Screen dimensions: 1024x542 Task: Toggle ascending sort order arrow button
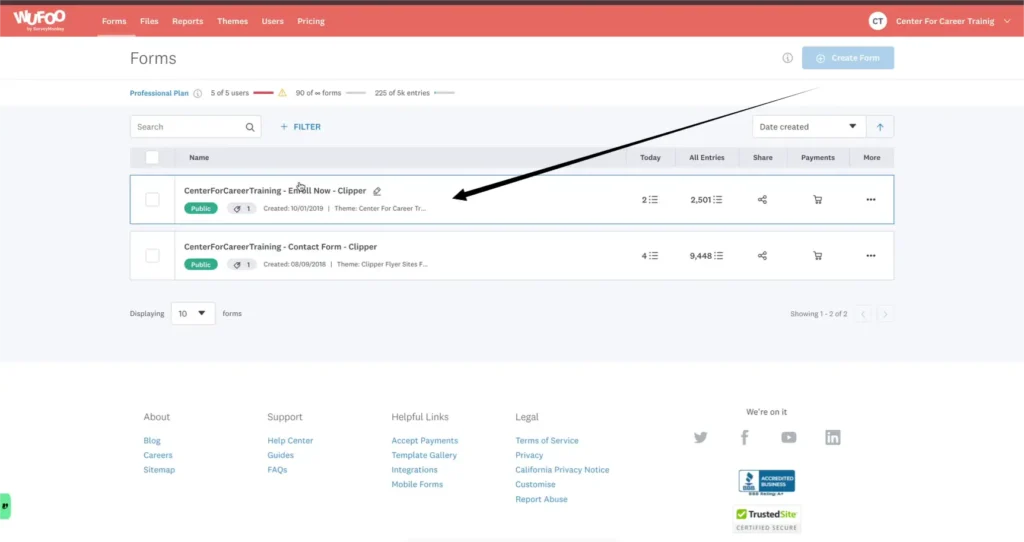[x=881, y=127]
